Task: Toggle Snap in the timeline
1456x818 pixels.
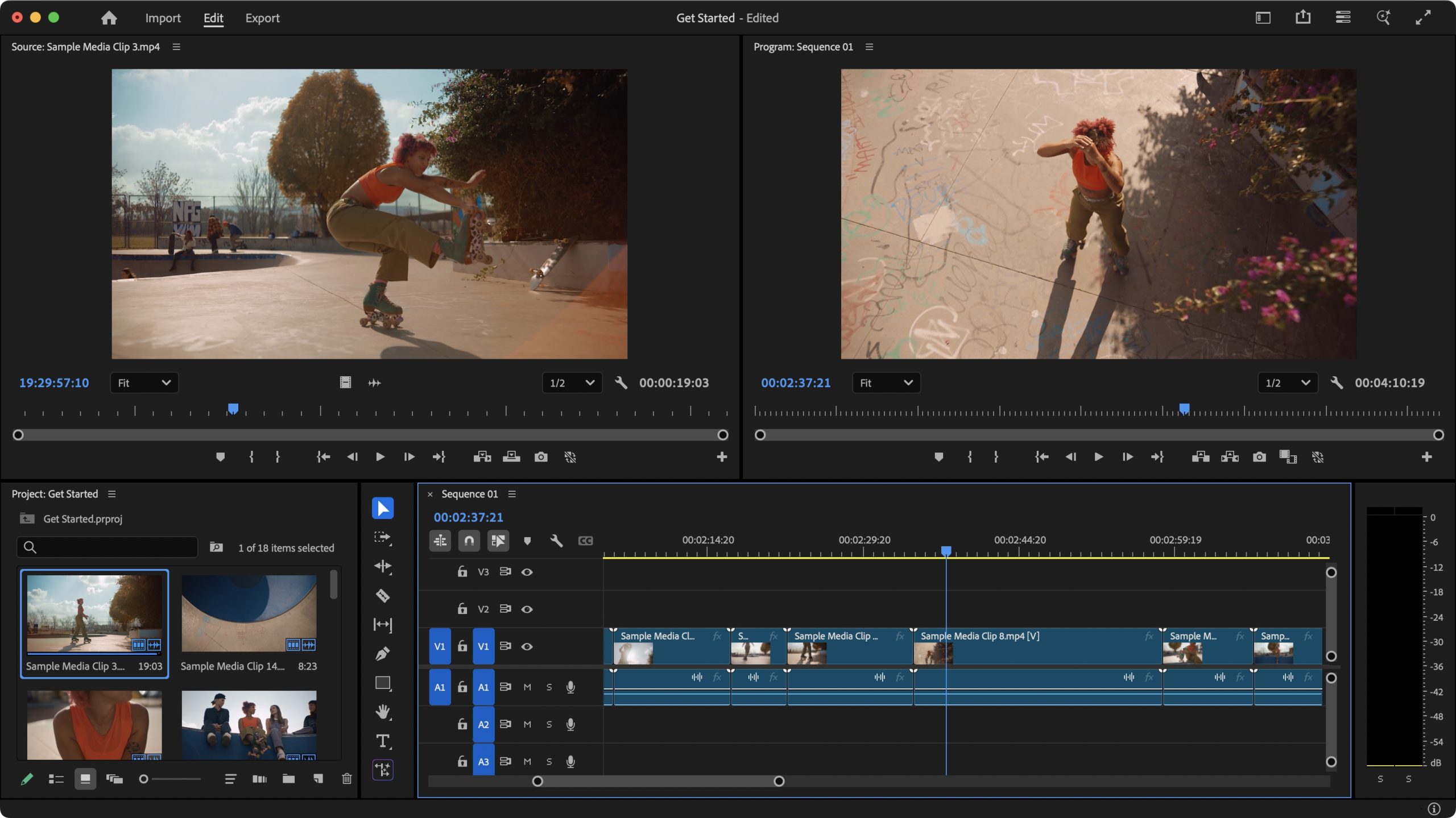Action: click(469, 541)
